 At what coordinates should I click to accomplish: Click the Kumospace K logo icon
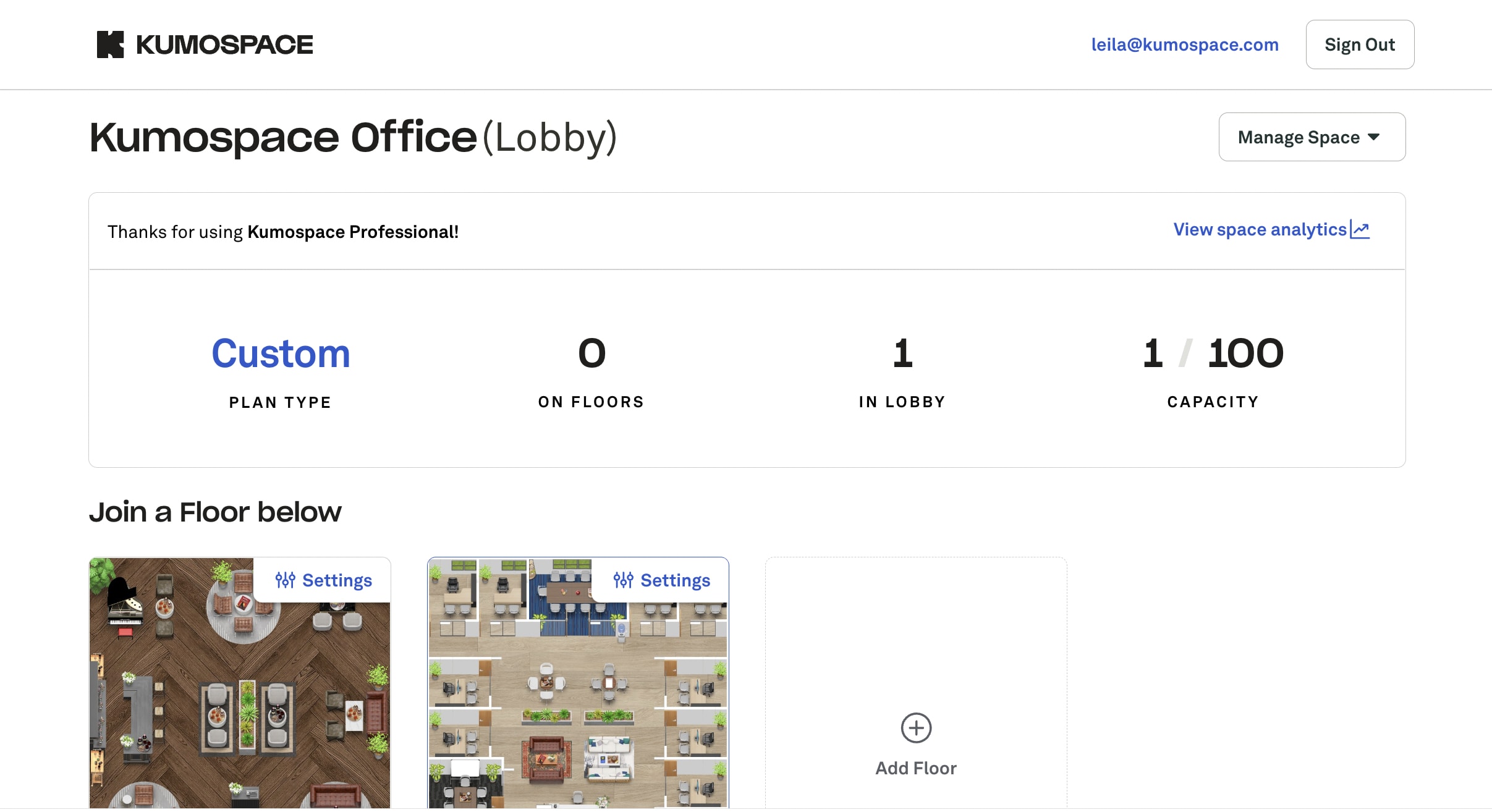(110, 44)
